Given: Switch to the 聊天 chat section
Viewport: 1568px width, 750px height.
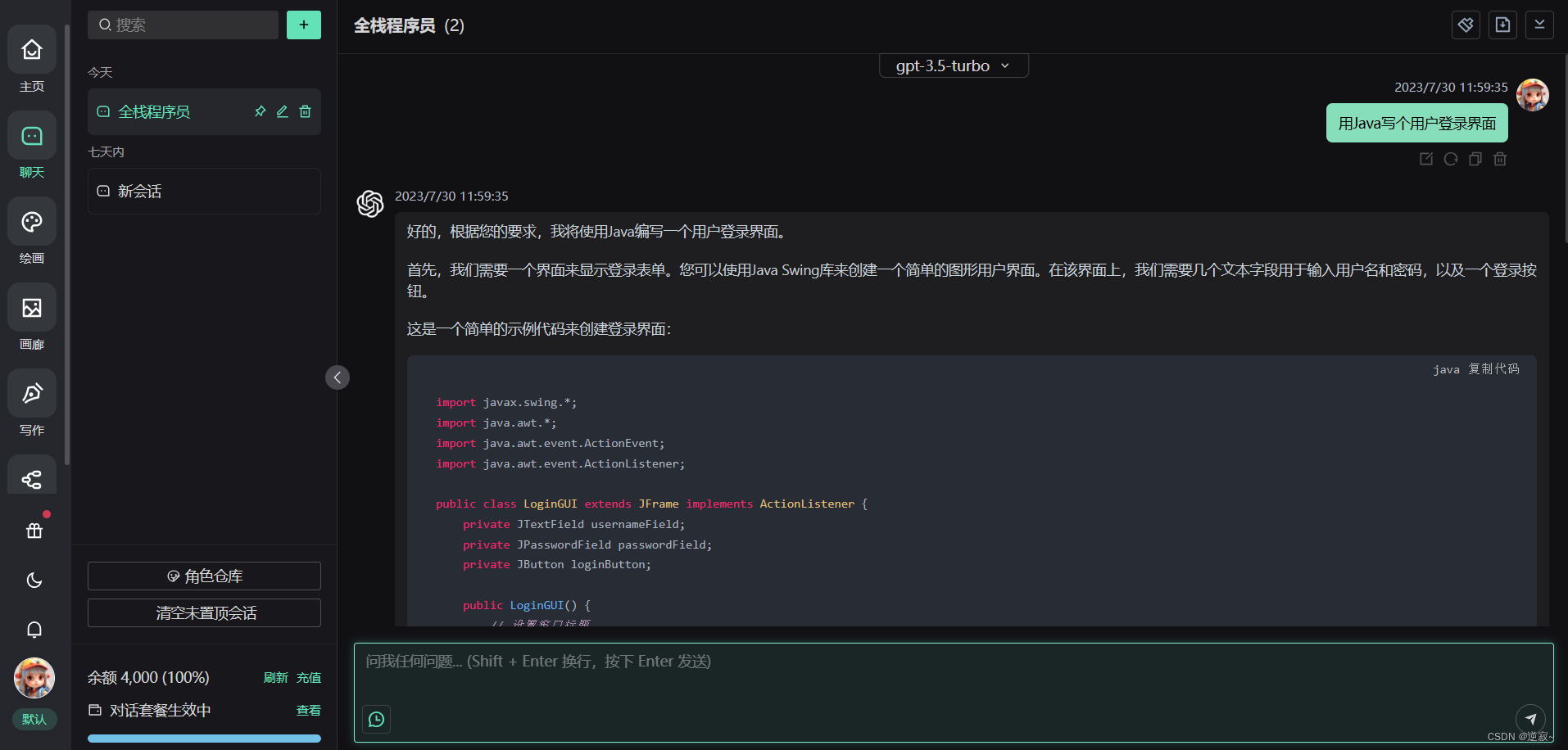Looking at the screenshot, I should (x=32, y=136).
